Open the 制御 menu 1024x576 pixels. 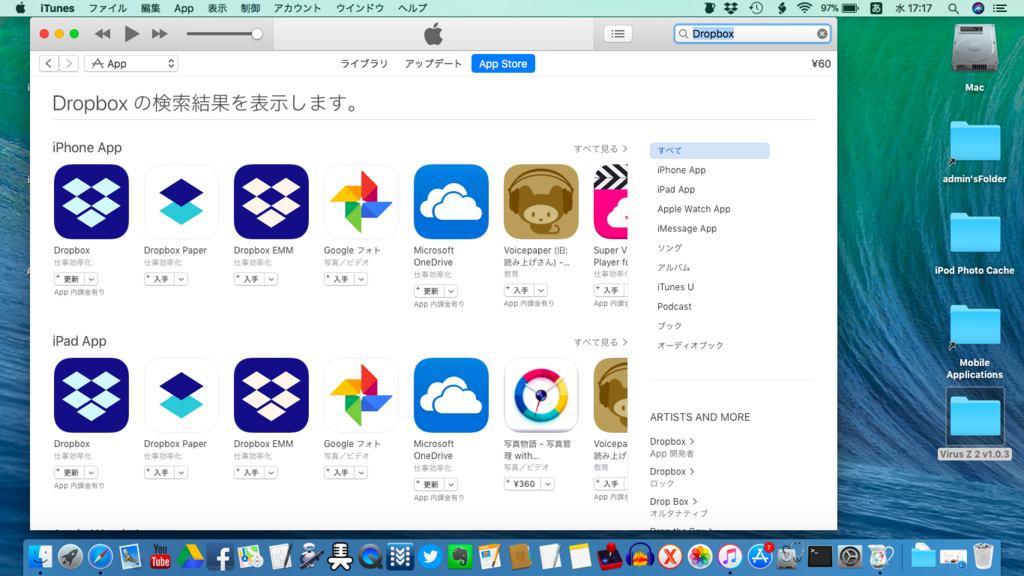pyautogui.click(x=250, y=8)
